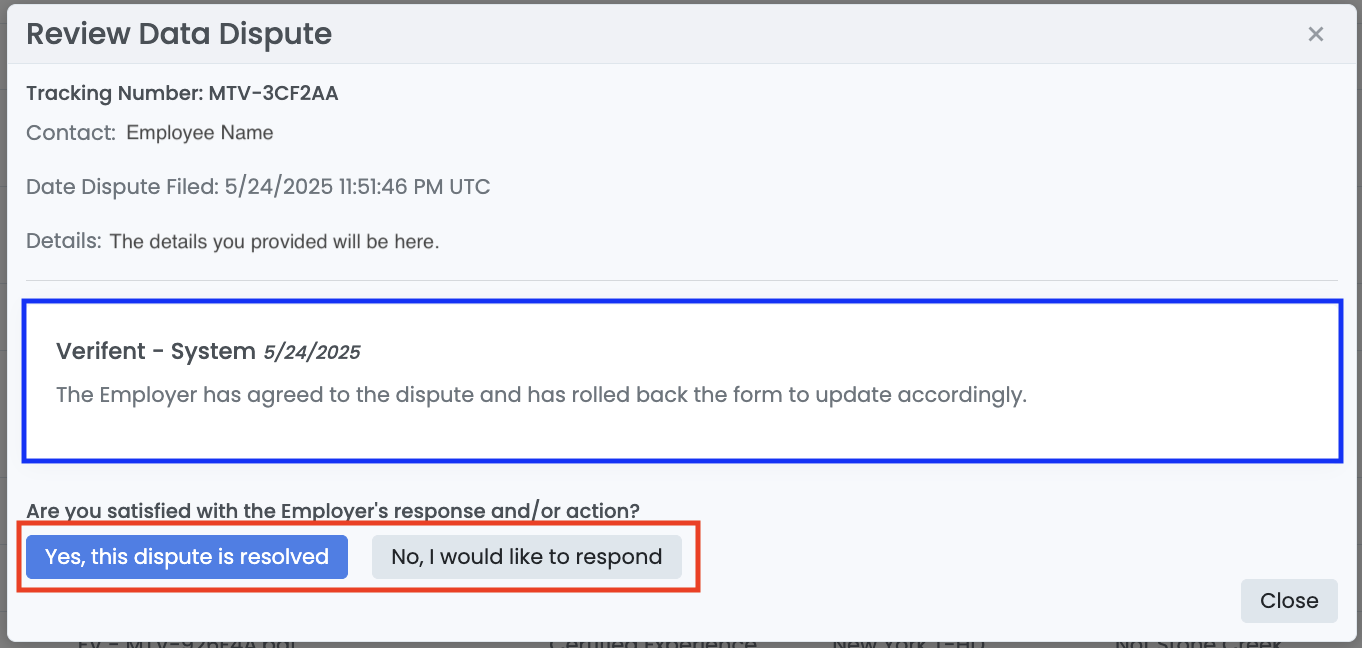Click "Certified Experience" text behind the dialog
Image resolution: width=1362 pixels, height=648 pixels.
(652, 643)
